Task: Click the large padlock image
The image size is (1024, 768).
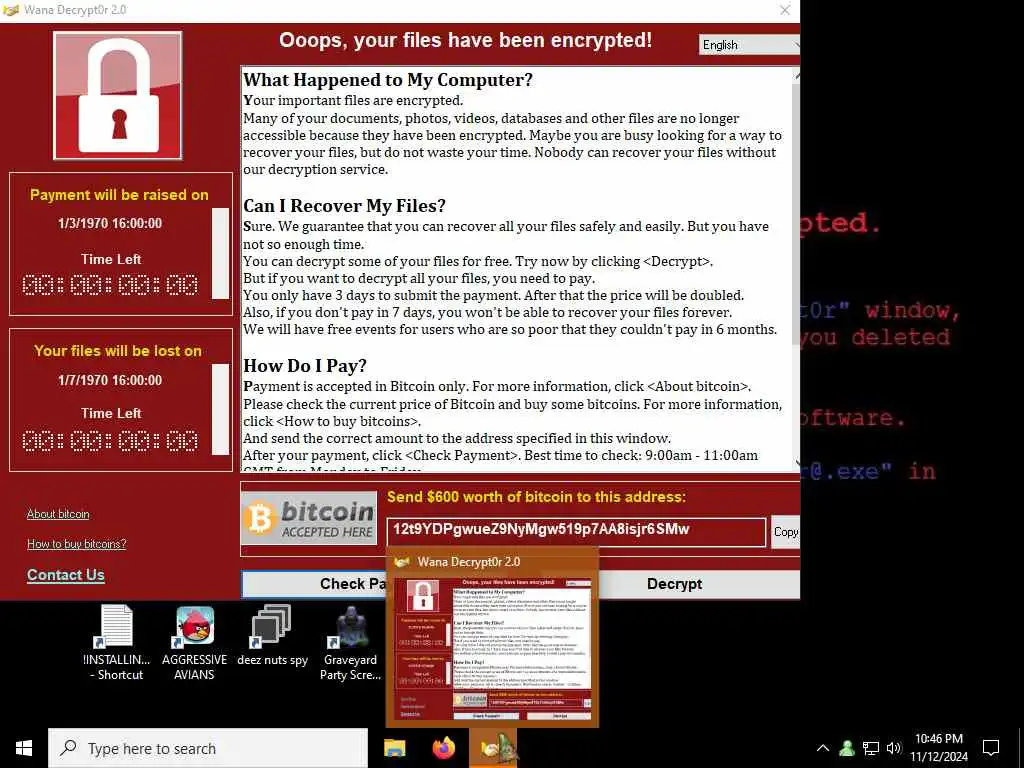Action: [x=118, y=95]
